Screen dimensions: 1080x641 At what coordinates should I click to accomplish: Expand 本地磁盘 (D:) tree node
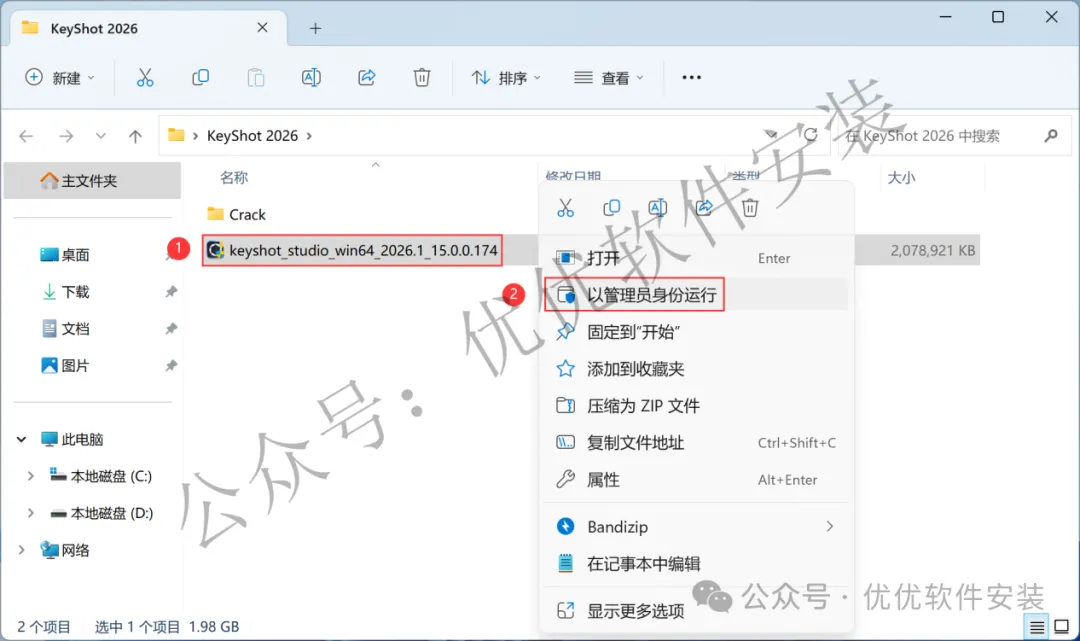[30, 514]
